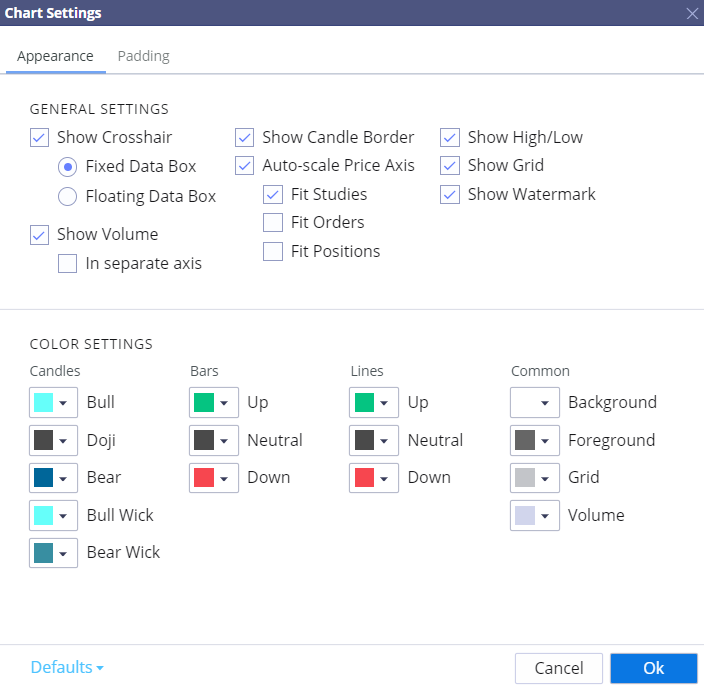Open the Bull candle color picker

(x=53, y=402)
